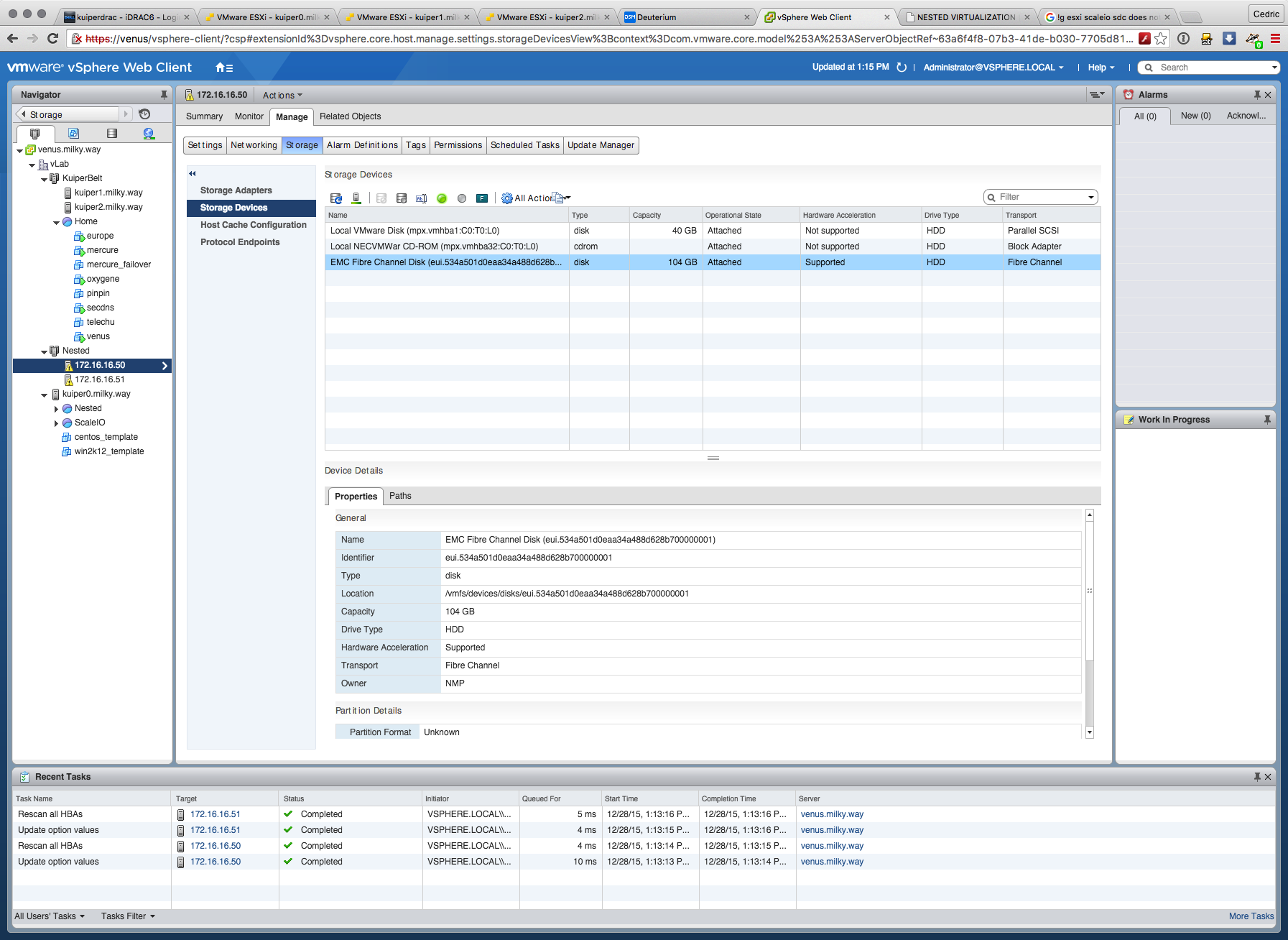Select Storage Adapters in side menu
Viewport: 1288px width, 940px height.
click(236, 190)
